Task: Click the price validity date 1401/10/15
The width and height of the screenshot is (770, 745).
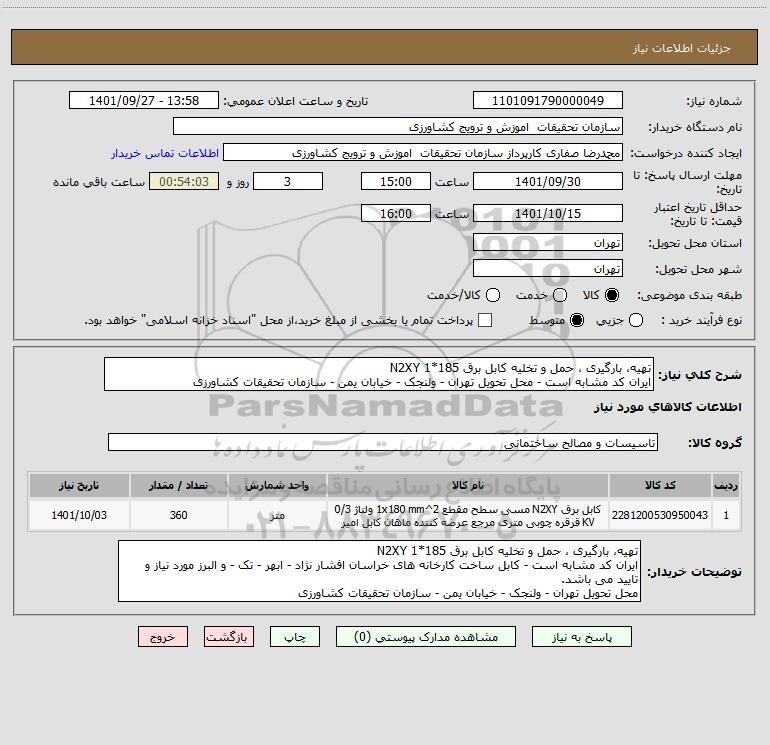Action: tap(548, 213)
